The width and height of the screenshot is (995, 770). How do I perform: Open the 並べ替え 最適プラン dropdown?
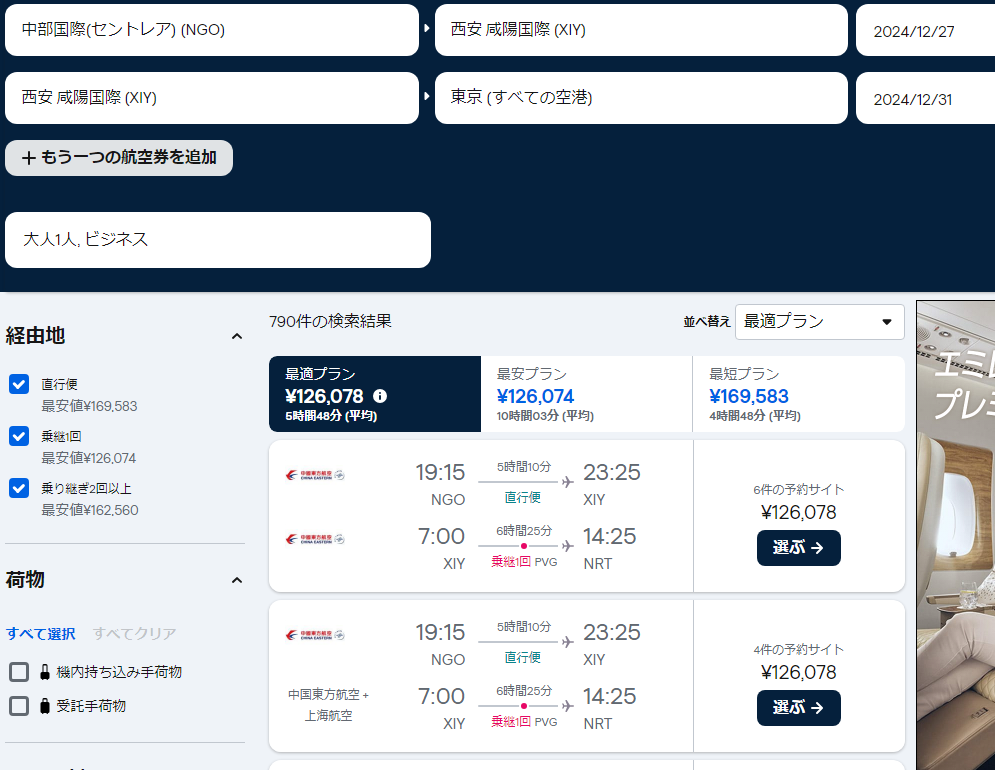coord(819,322)
